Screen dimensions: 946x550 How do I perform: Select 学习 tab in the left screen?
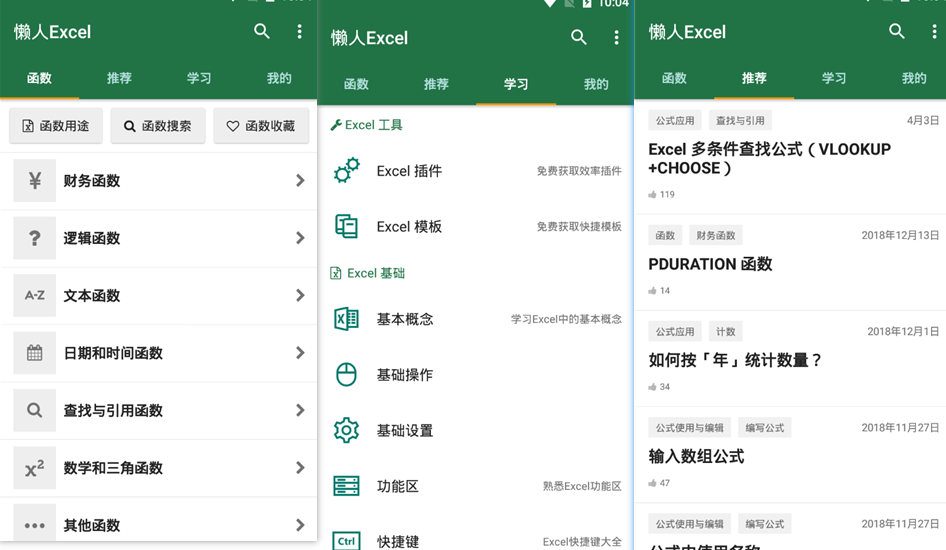(x=198, y=78)
